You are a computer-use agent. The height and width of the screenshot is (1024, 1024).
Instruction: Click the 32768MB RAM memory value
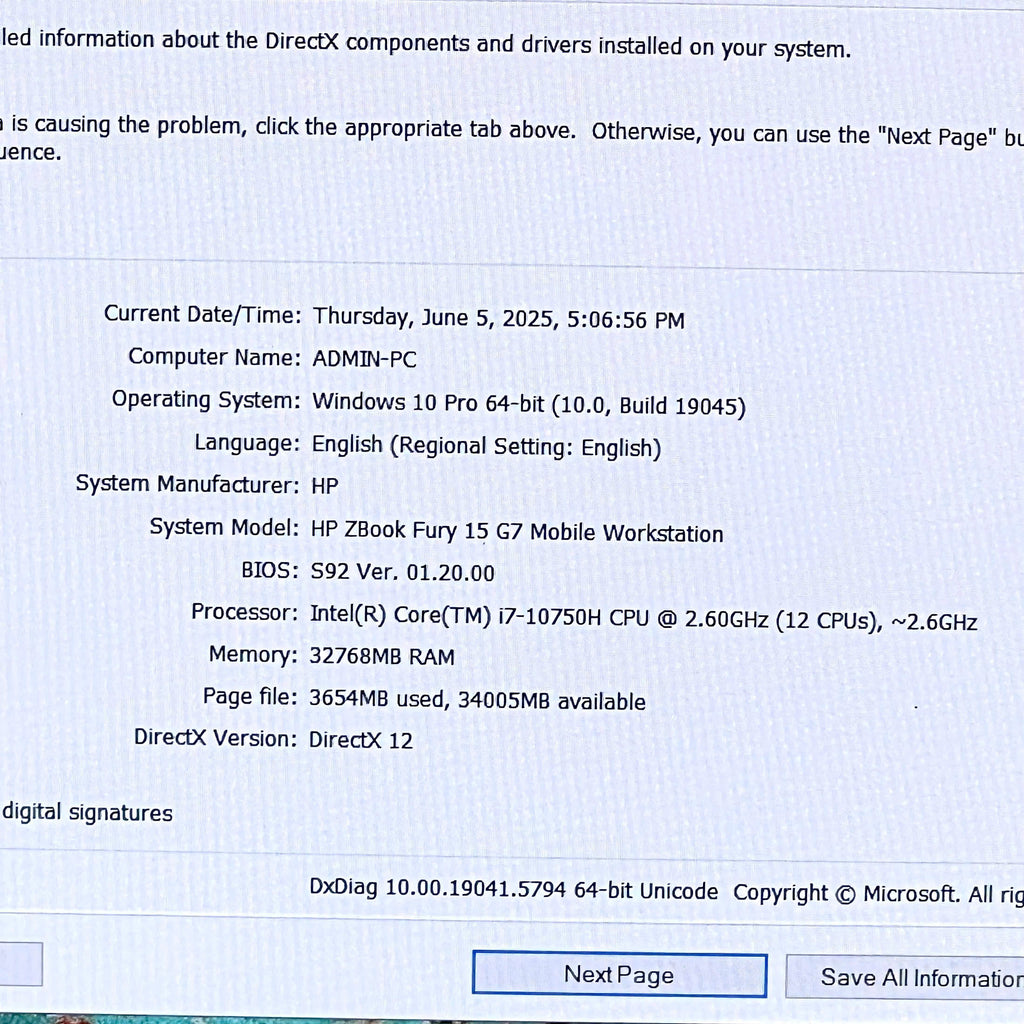[381, 656]
